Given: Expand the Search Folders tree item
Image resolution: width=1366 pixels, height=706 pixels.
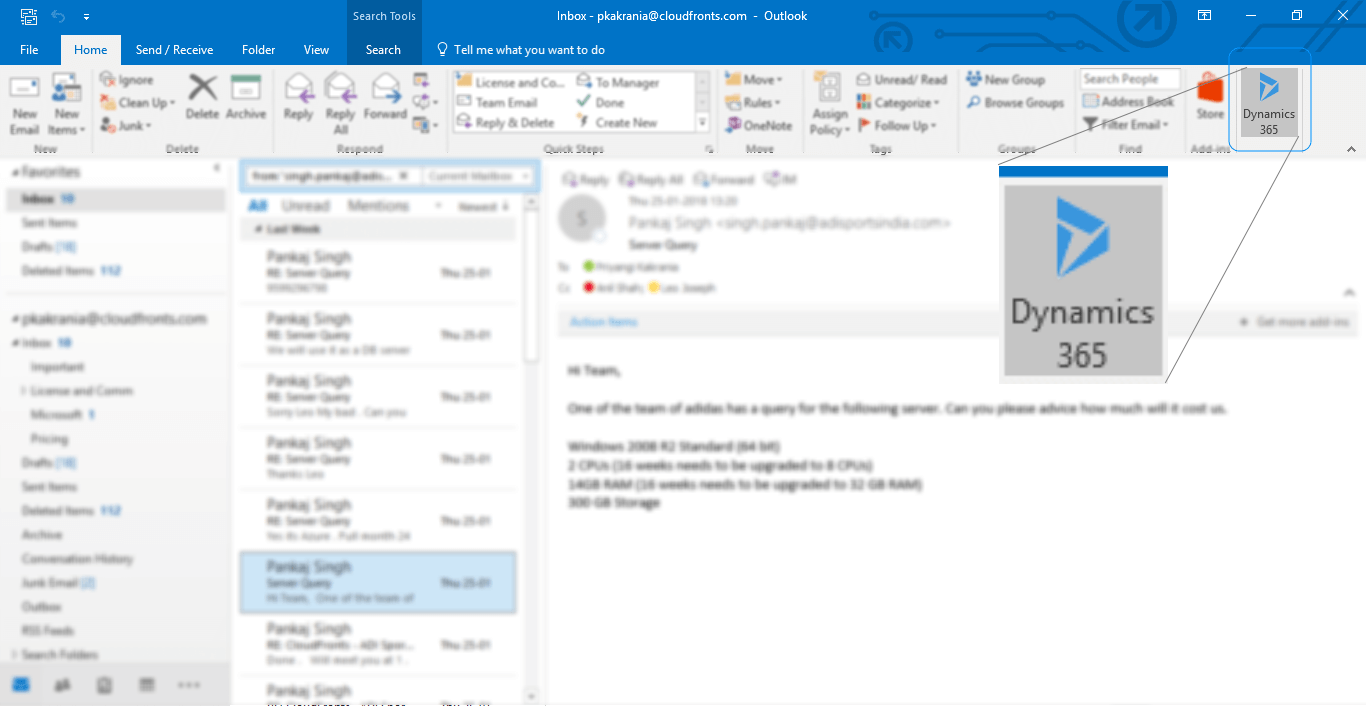Looking at the screenshot, I should pyautogui.click(x=14, y=655).
